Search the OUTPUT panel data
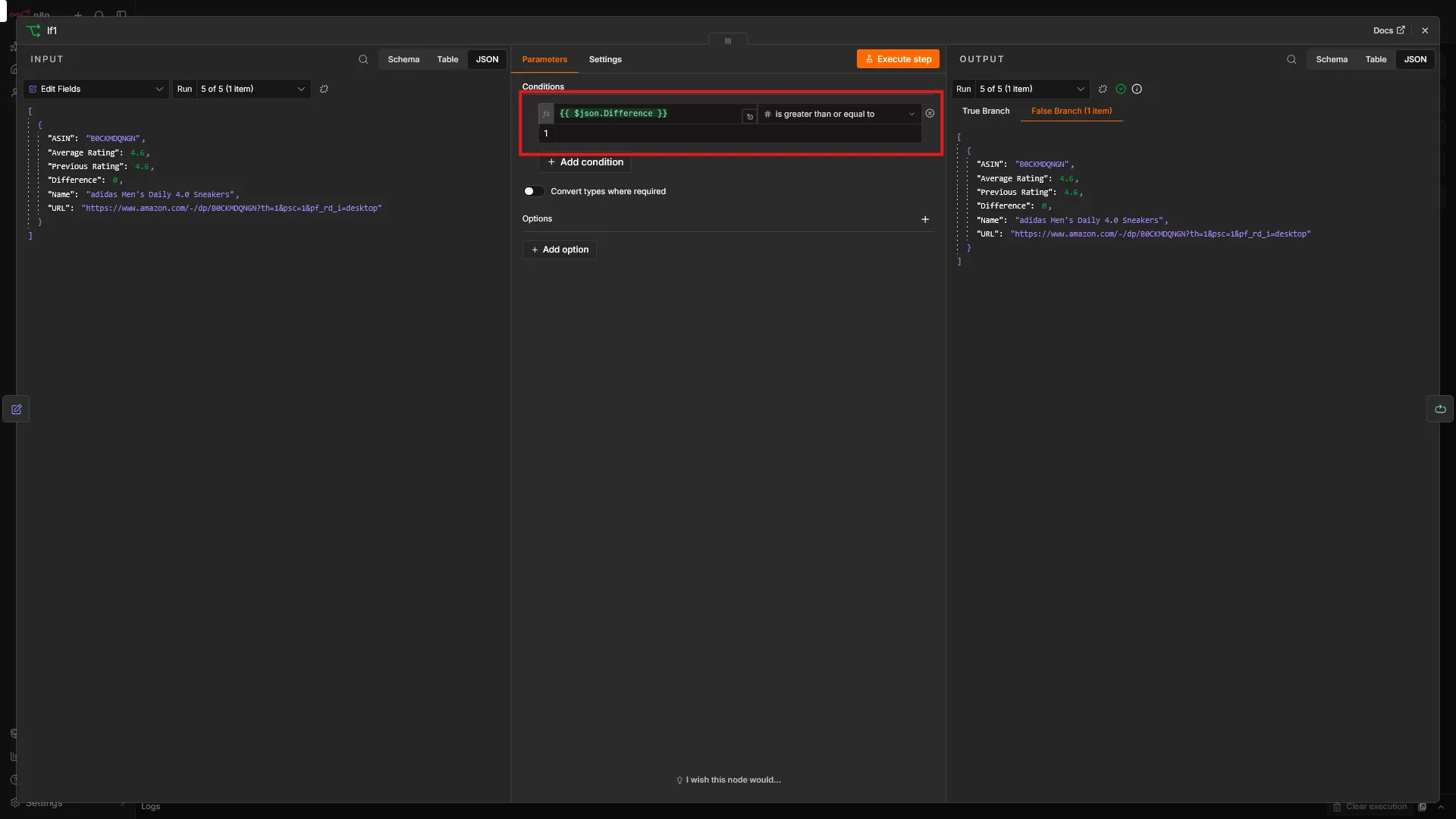Image resolution: width=1456 pixels, height=819 pixels. click(1291, 59)
